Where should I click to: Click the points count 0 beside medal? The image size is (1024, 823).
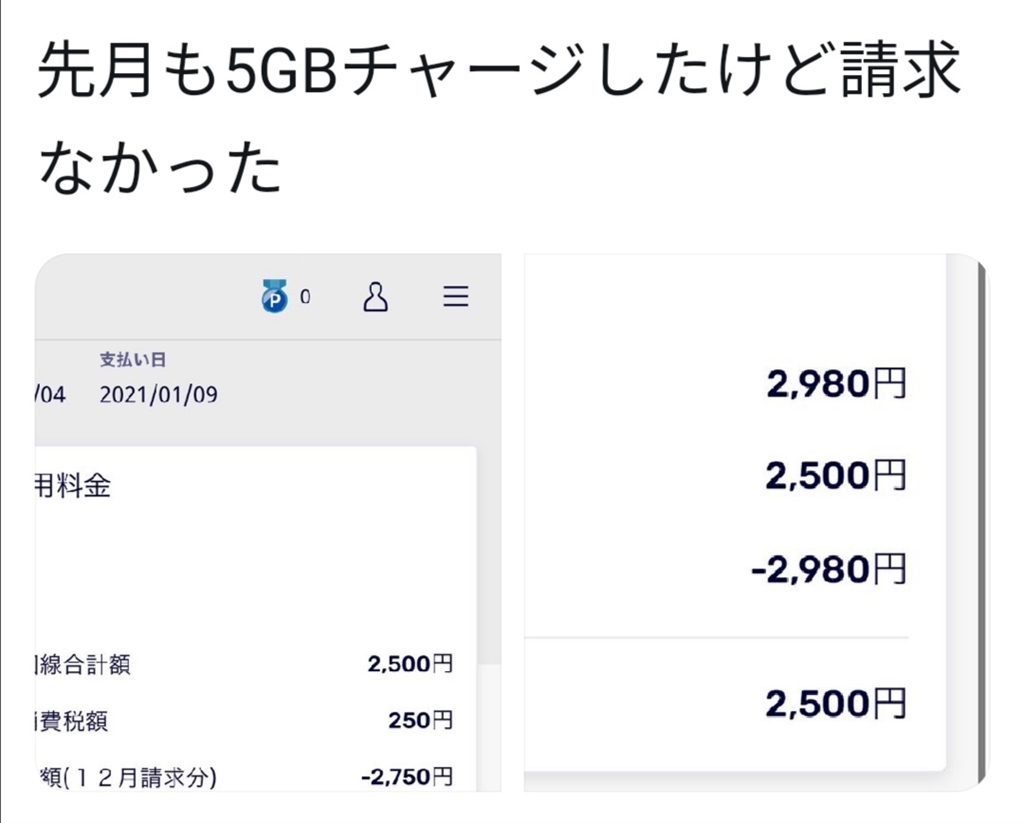click(305, 297)
